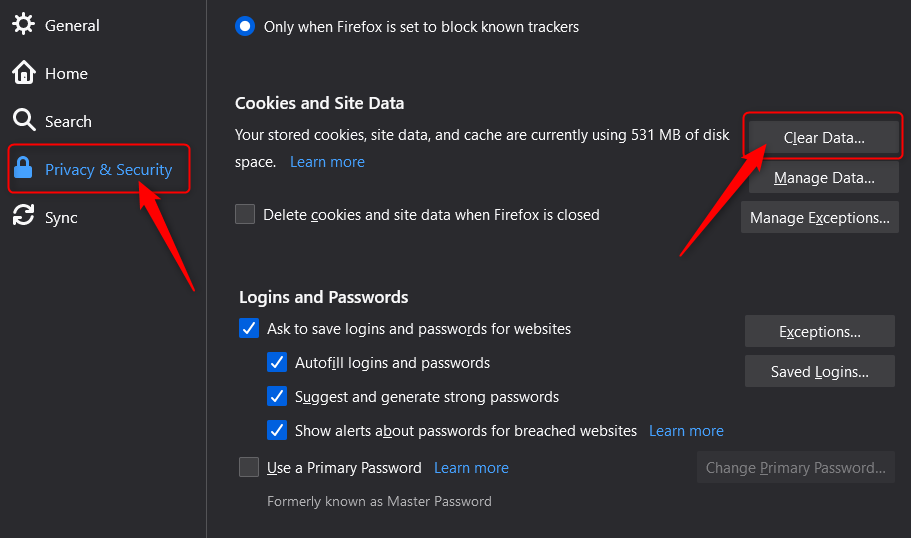Enable deleting cookies when Firefox is closed

point(245,214)
